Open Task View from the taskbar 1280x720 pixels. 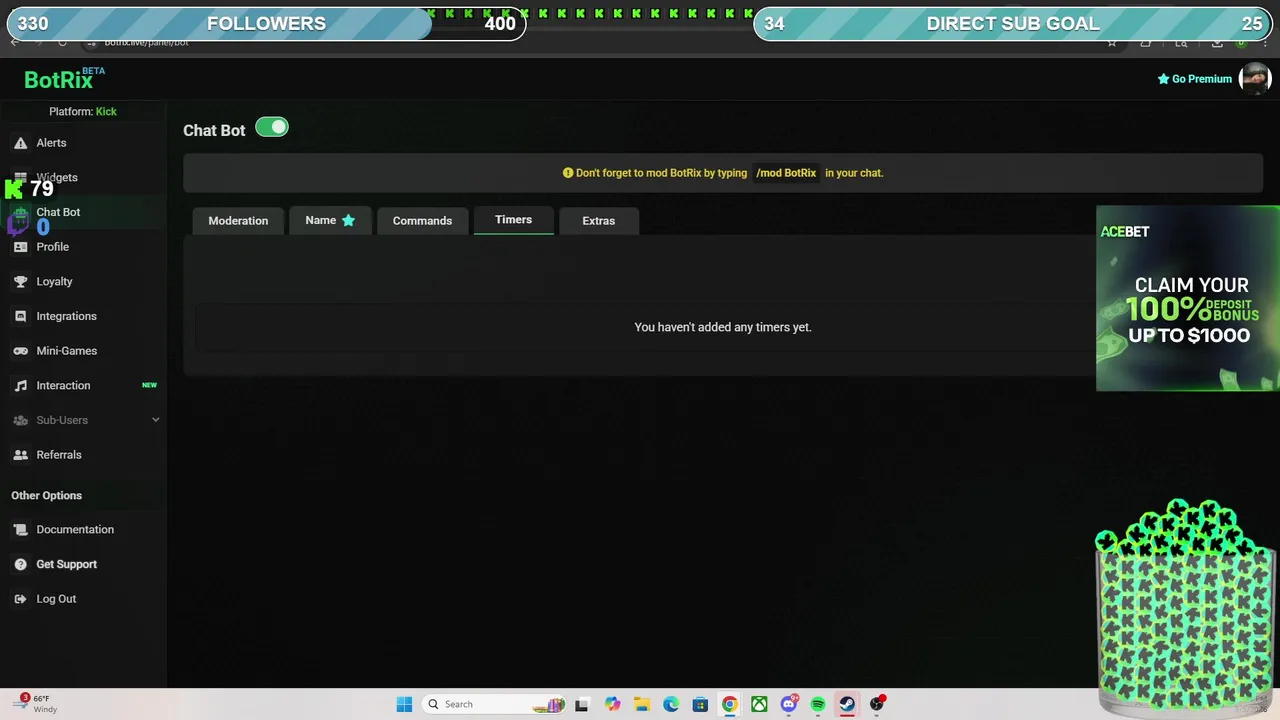(582, 704)
